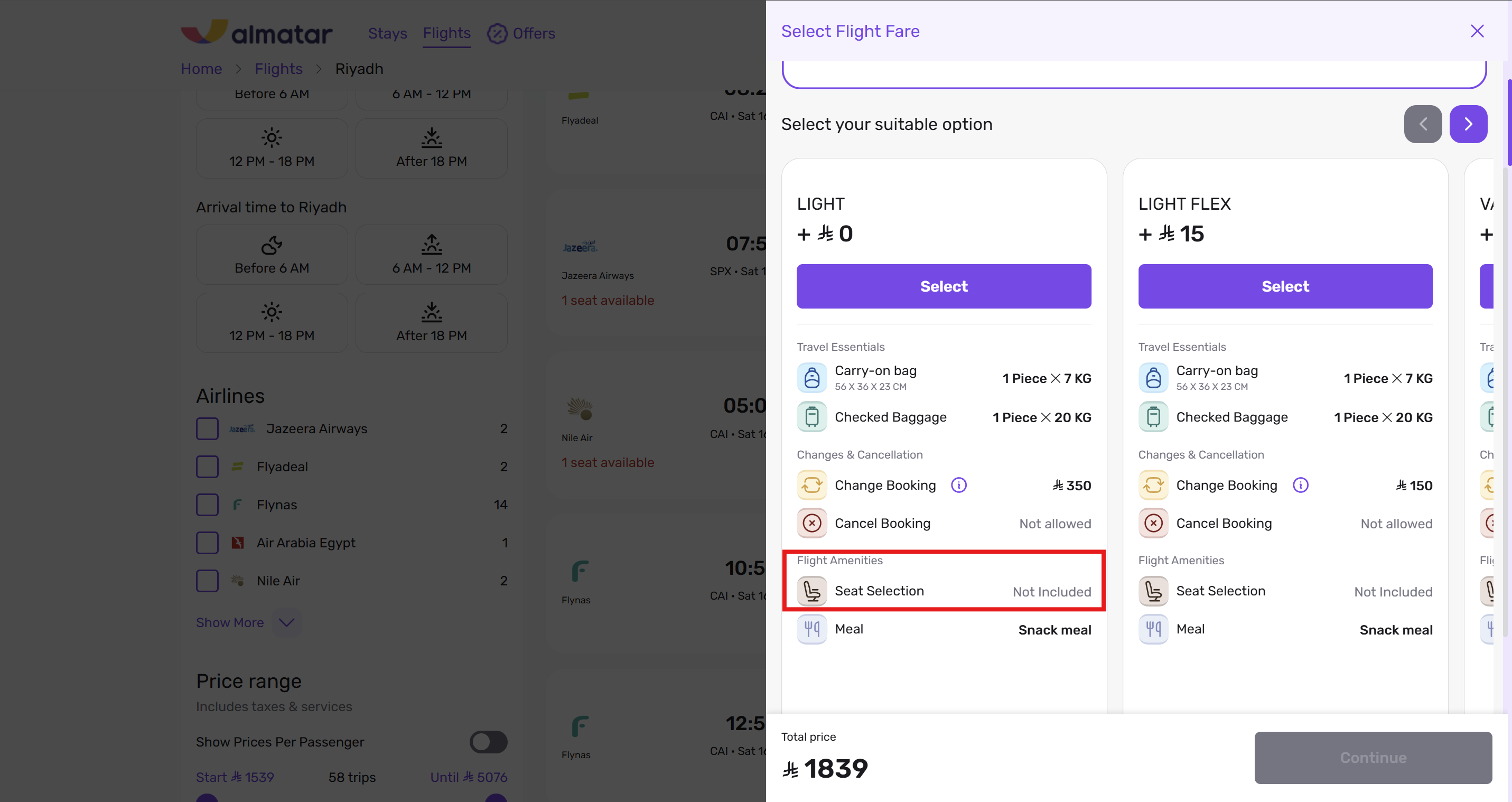Screen dimensions: 1512x802
Task: Open the Stays tab
Action: click(387, 33)
